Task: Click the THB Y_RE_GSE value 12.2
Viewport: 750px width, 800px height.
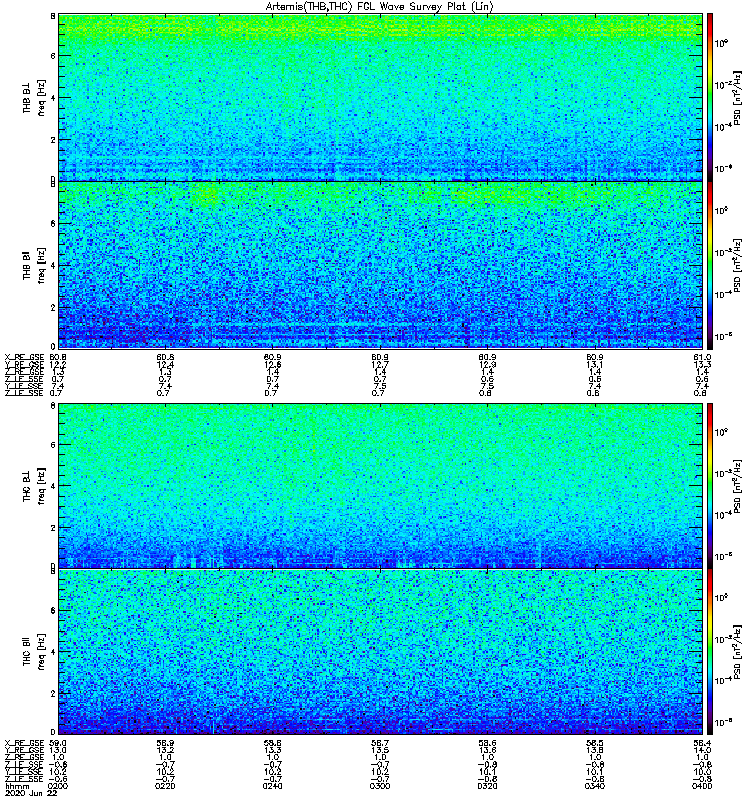Action: (58, 364)
